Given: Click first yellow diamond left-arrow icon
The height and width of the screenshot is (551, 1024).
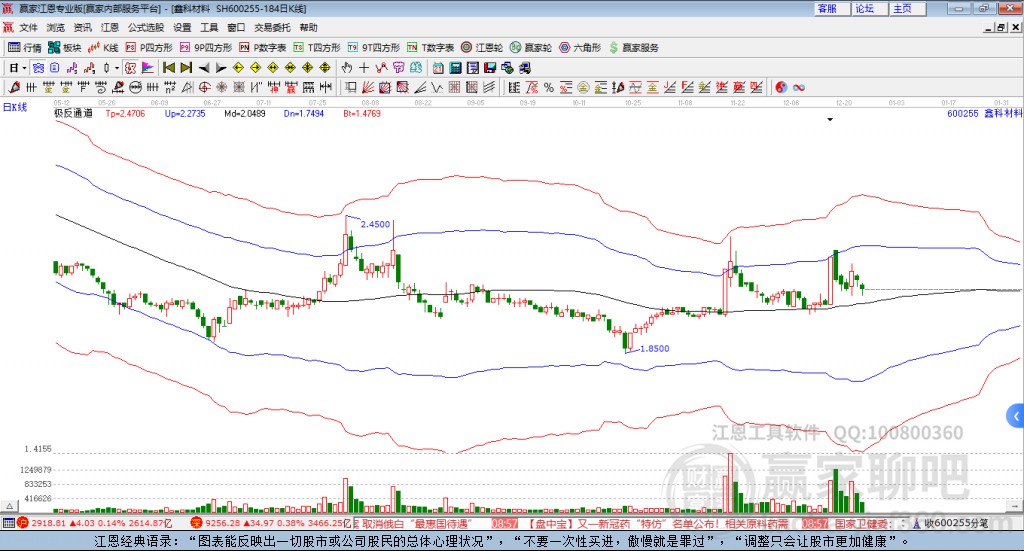Looking at the screenshot, I should tap(238, 68).
